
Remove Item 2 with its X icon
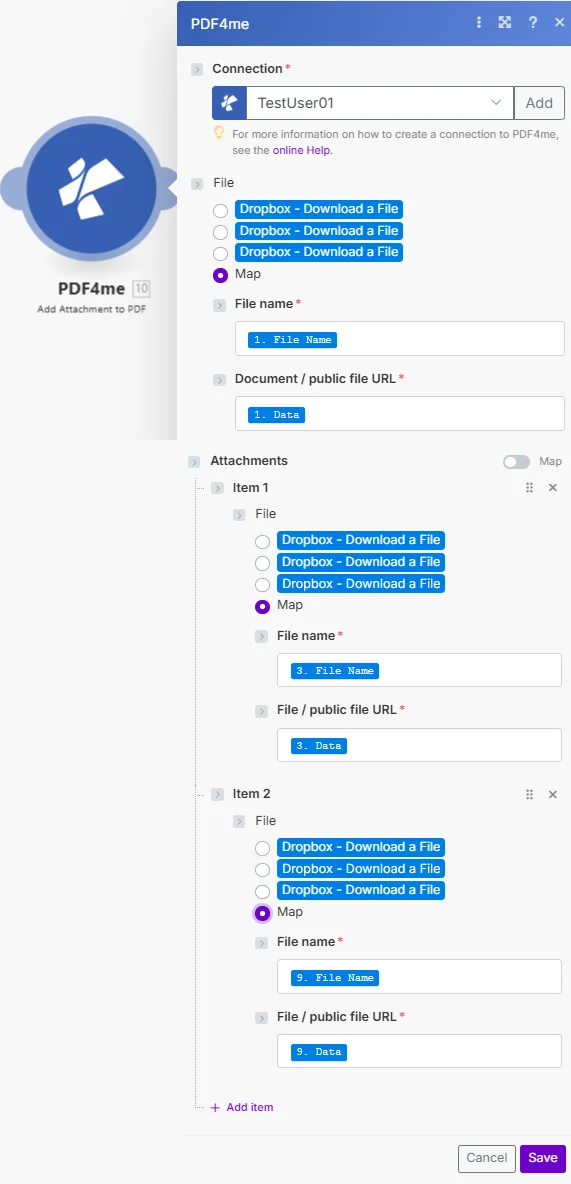pos(552,794)
